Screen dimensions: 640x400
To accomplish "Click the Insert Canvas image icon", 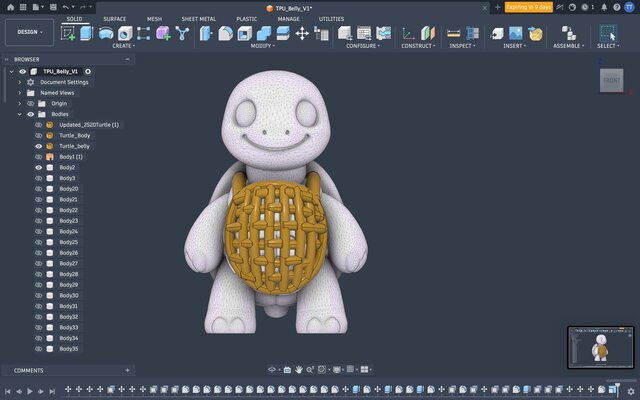I will 516,33.
